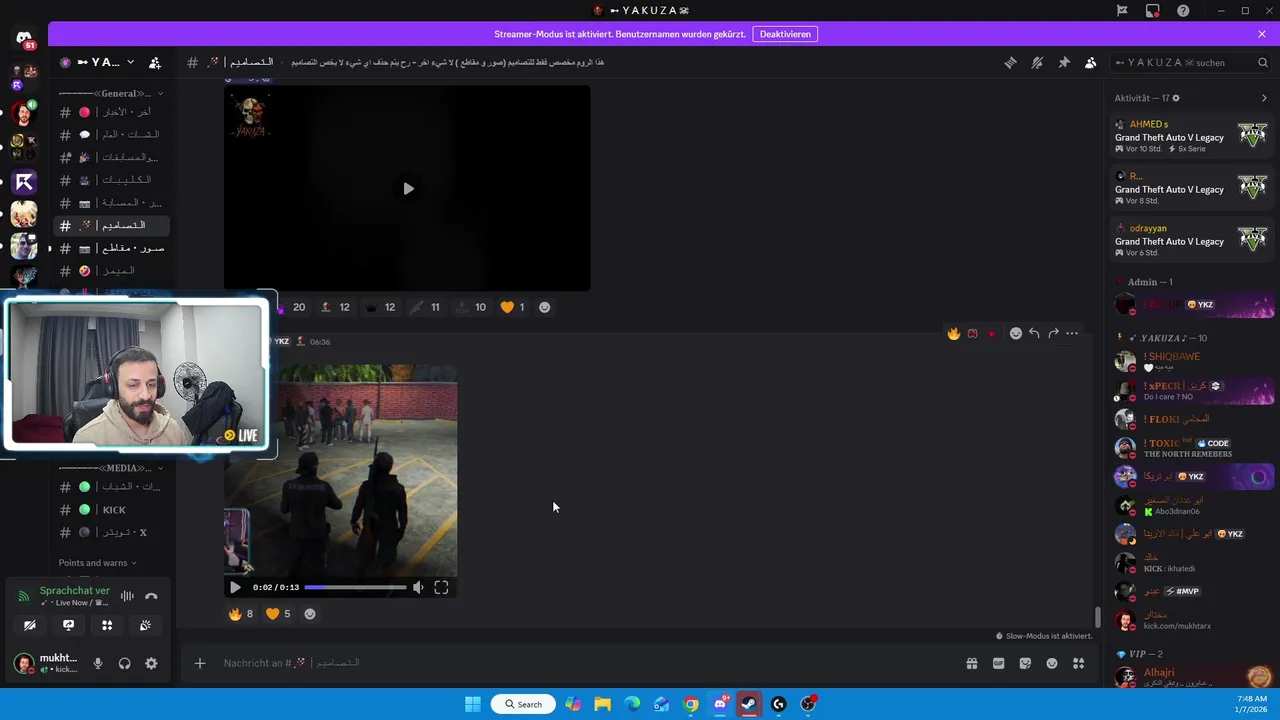Toggle camera on in voice panel

[x=29, y=625]
